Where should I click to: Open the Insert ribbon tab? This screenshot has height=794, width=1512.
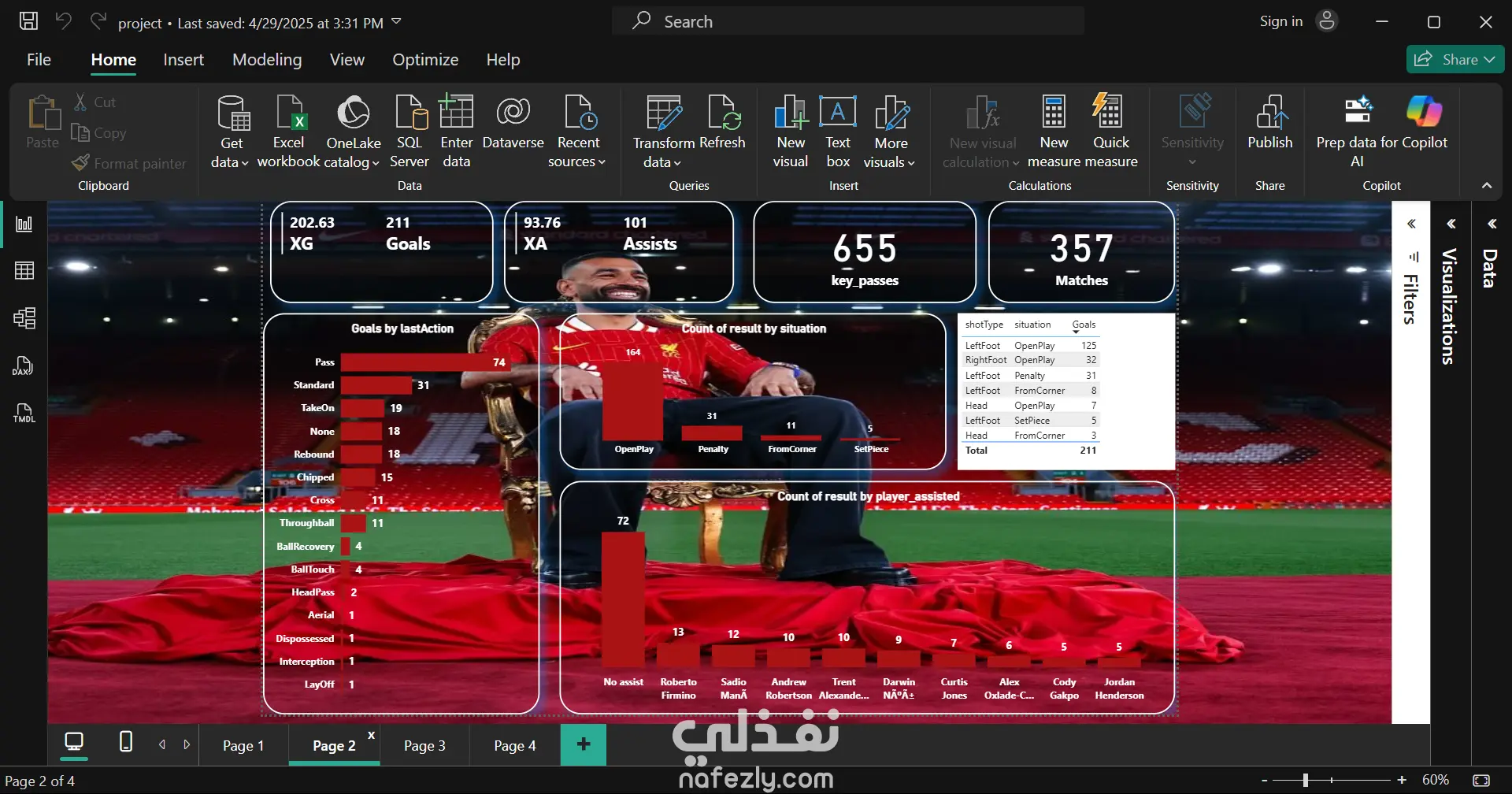183,60
